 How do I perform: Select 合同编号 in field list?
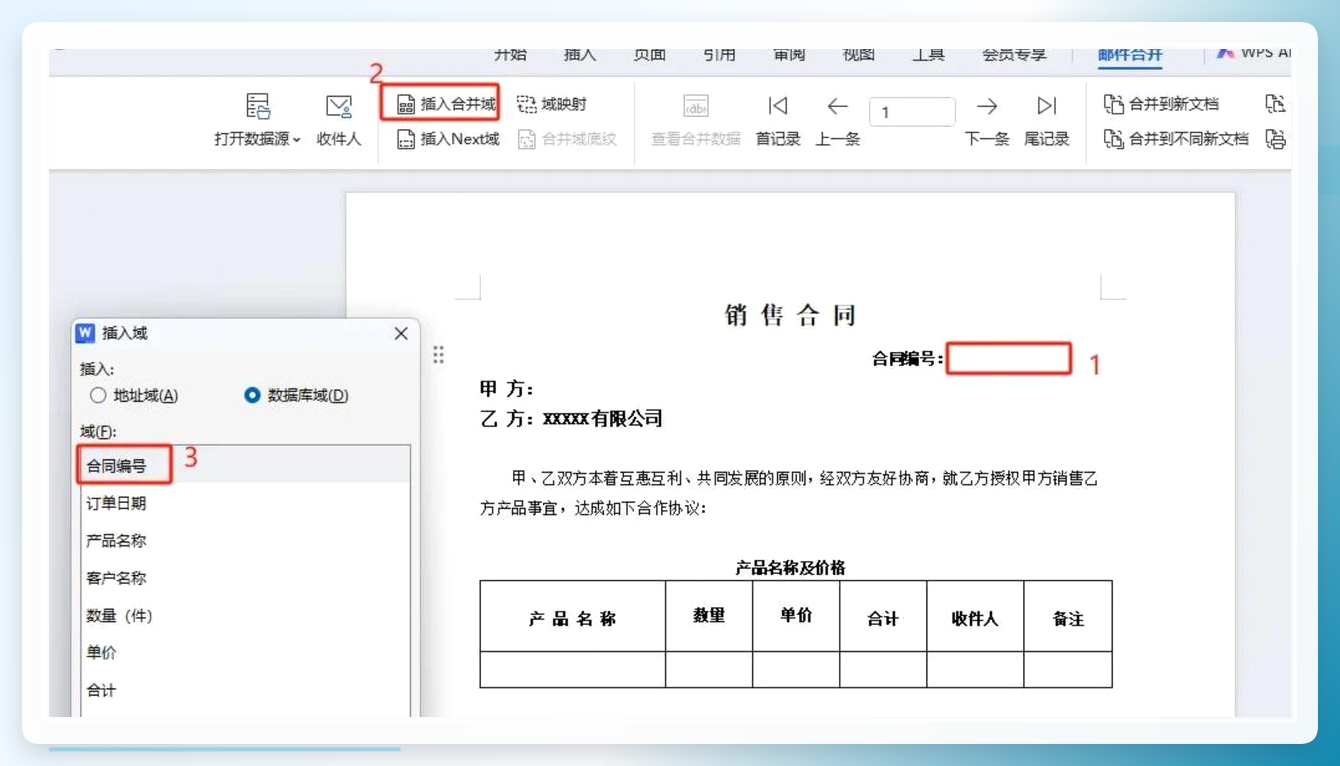click(244, 466)
